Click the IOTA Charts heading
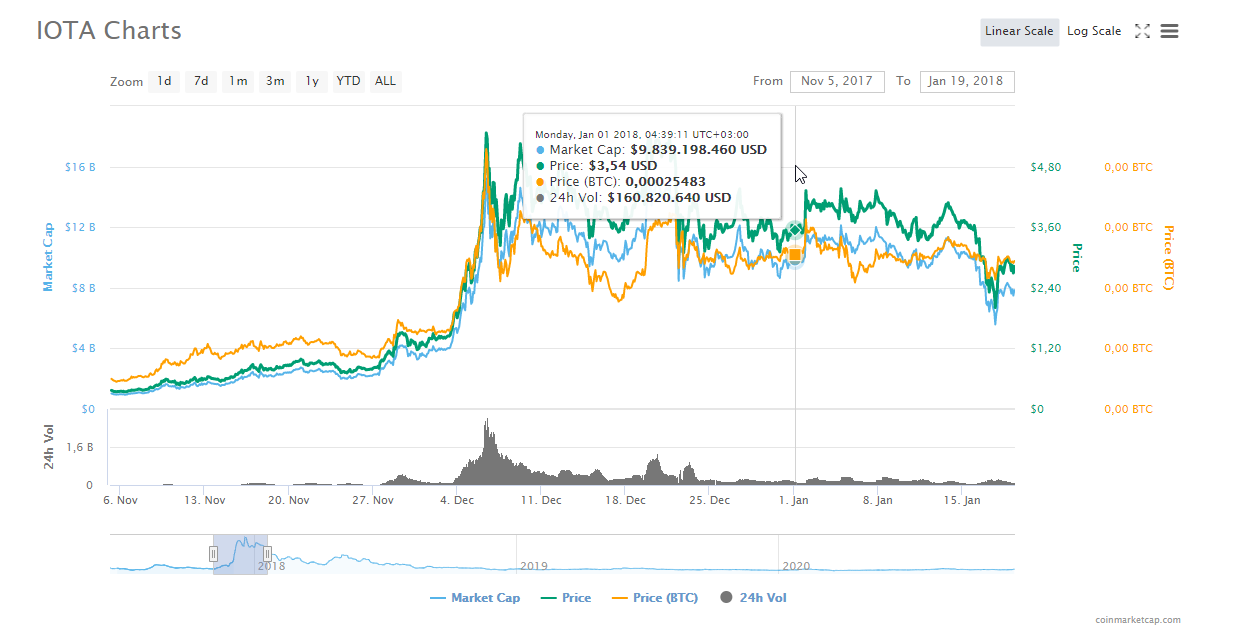 tap(109, 31)
